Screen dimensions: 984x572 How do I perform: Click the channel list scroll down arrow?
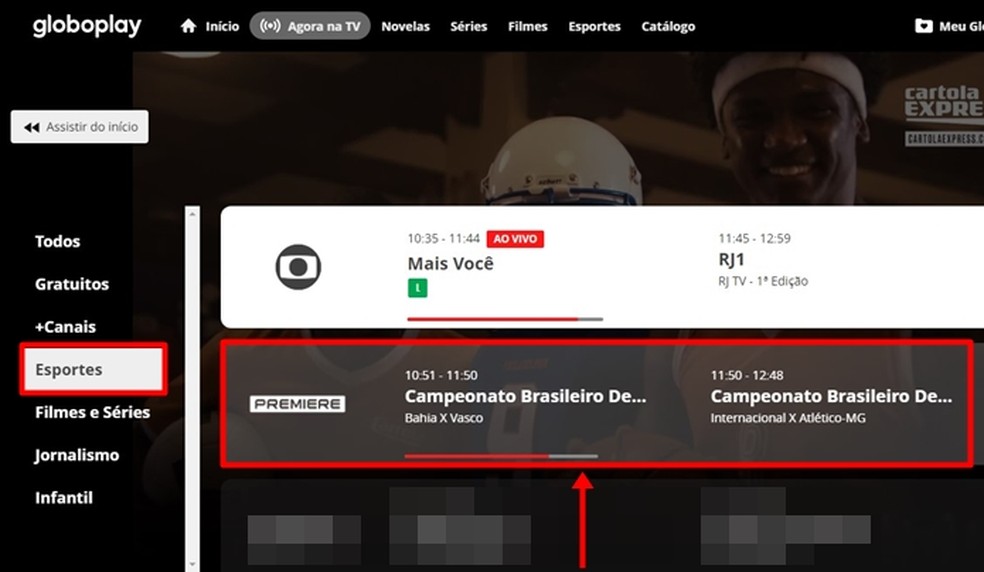192,564
